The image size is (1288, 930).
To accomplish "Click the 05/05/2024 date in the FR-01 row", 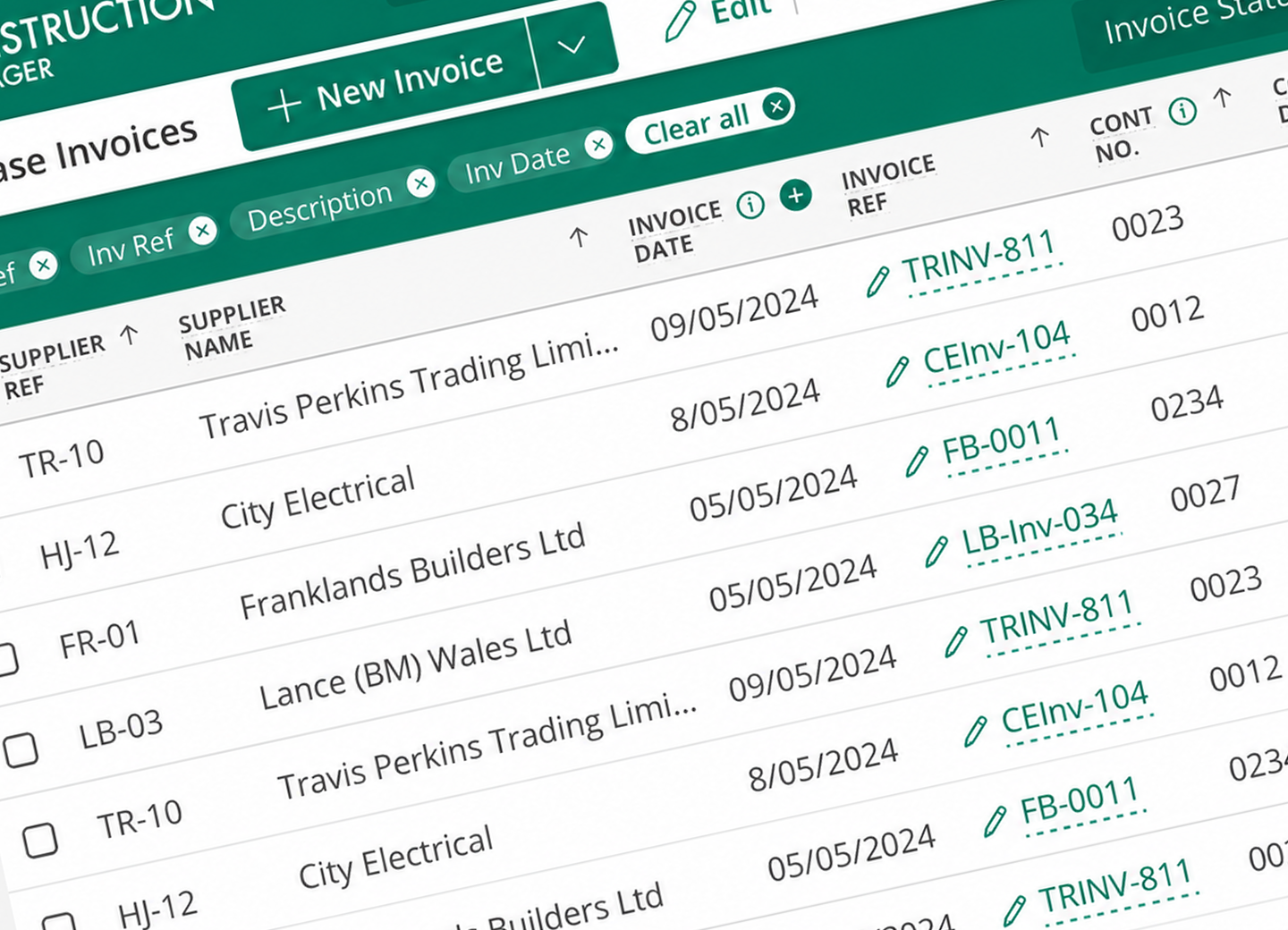I will point(774,494).
